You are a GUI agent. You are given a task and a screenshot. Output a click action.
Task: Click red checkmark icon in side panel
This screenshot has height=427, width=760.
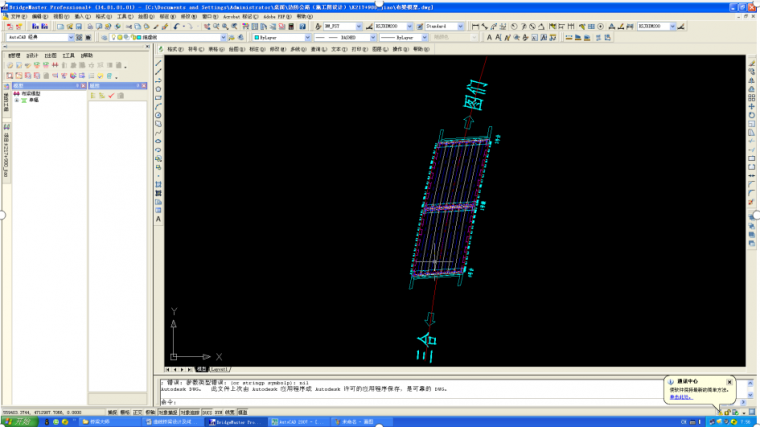111,96
